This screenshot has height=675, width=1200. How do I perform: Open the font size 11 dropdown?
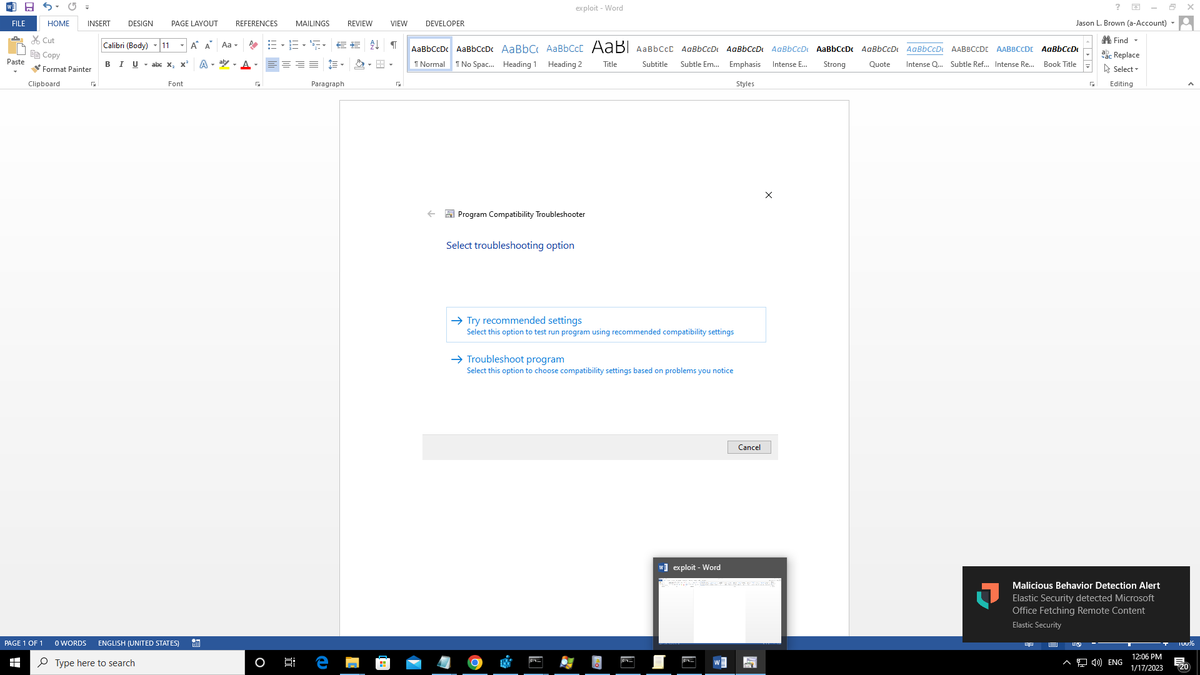(180, 45)
